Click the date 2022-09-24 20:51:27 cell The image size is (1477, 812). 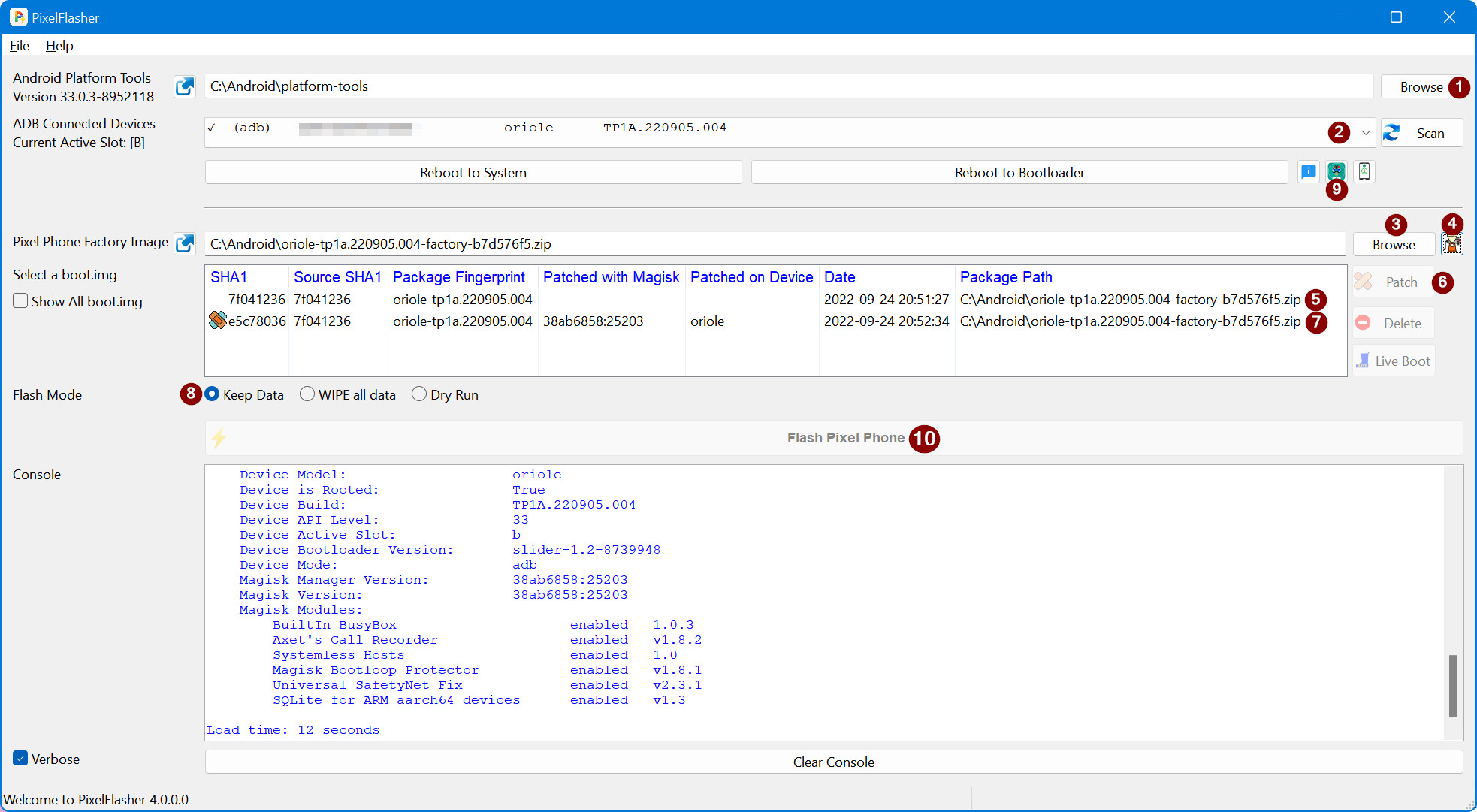click(x=887, y=299)
